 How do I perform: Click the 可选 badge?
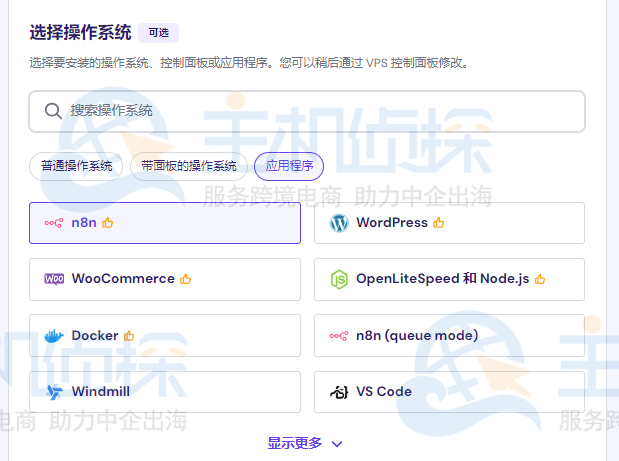tap(158, 33)
